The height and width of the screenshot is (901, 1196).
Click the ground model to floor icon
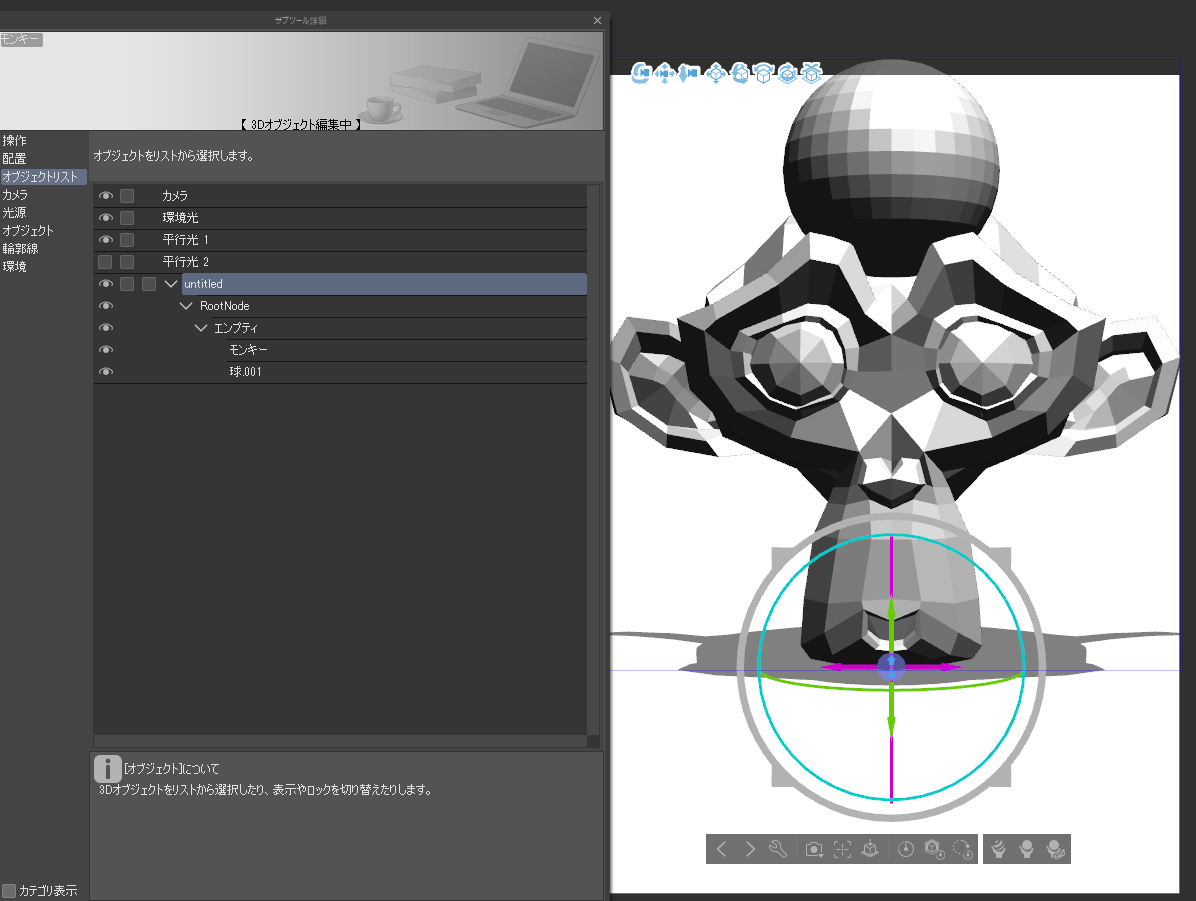pyautogui.click(x=870, y=849)
